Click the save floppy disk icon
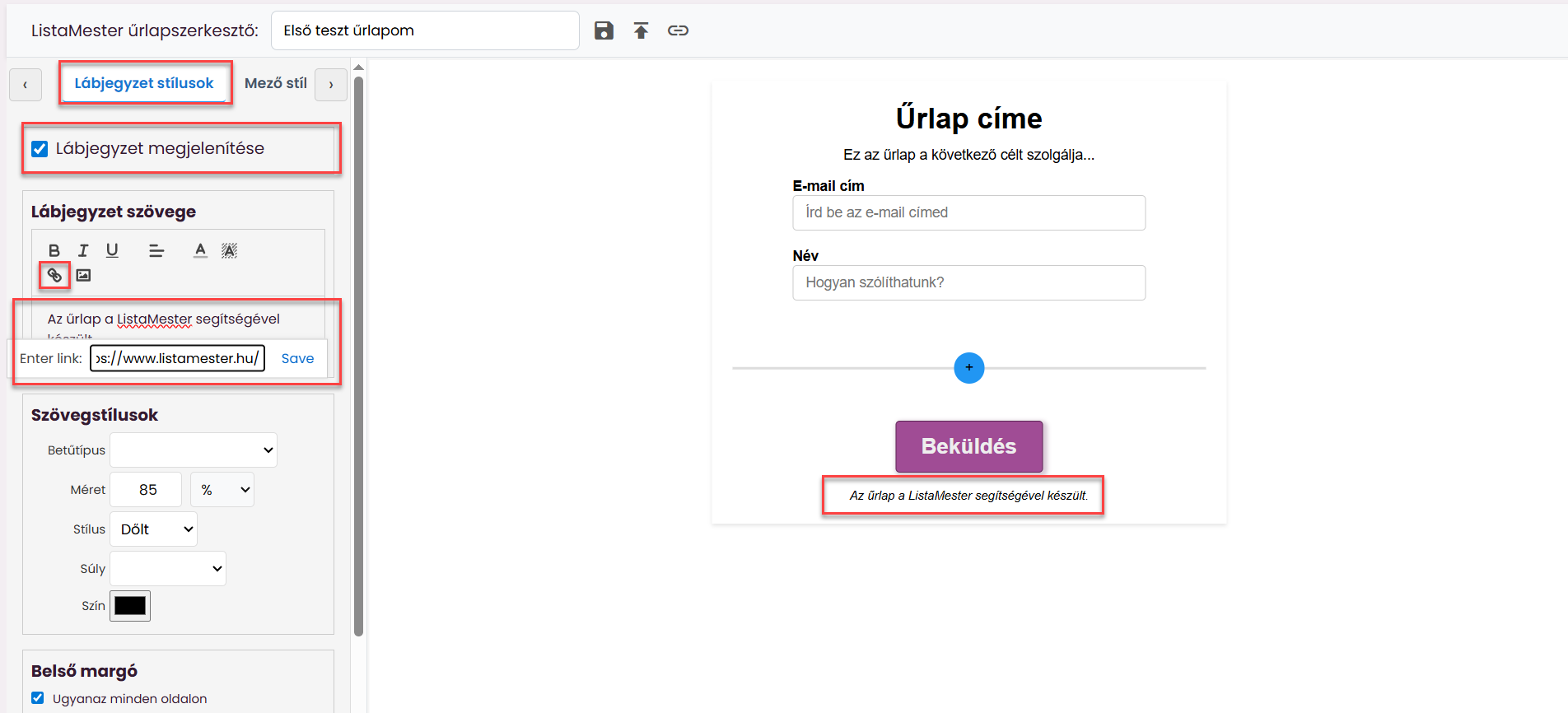 (x=604, y=30)
